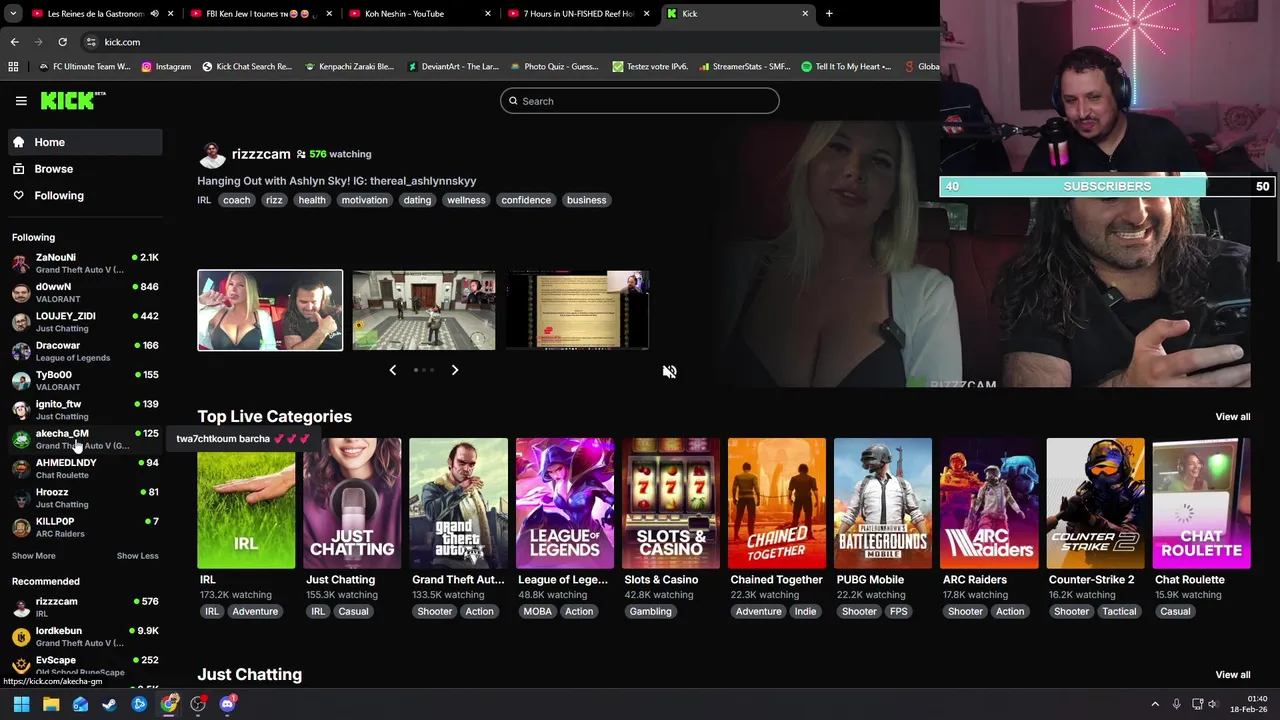Open the Grand Theft Auto category card

458,503
